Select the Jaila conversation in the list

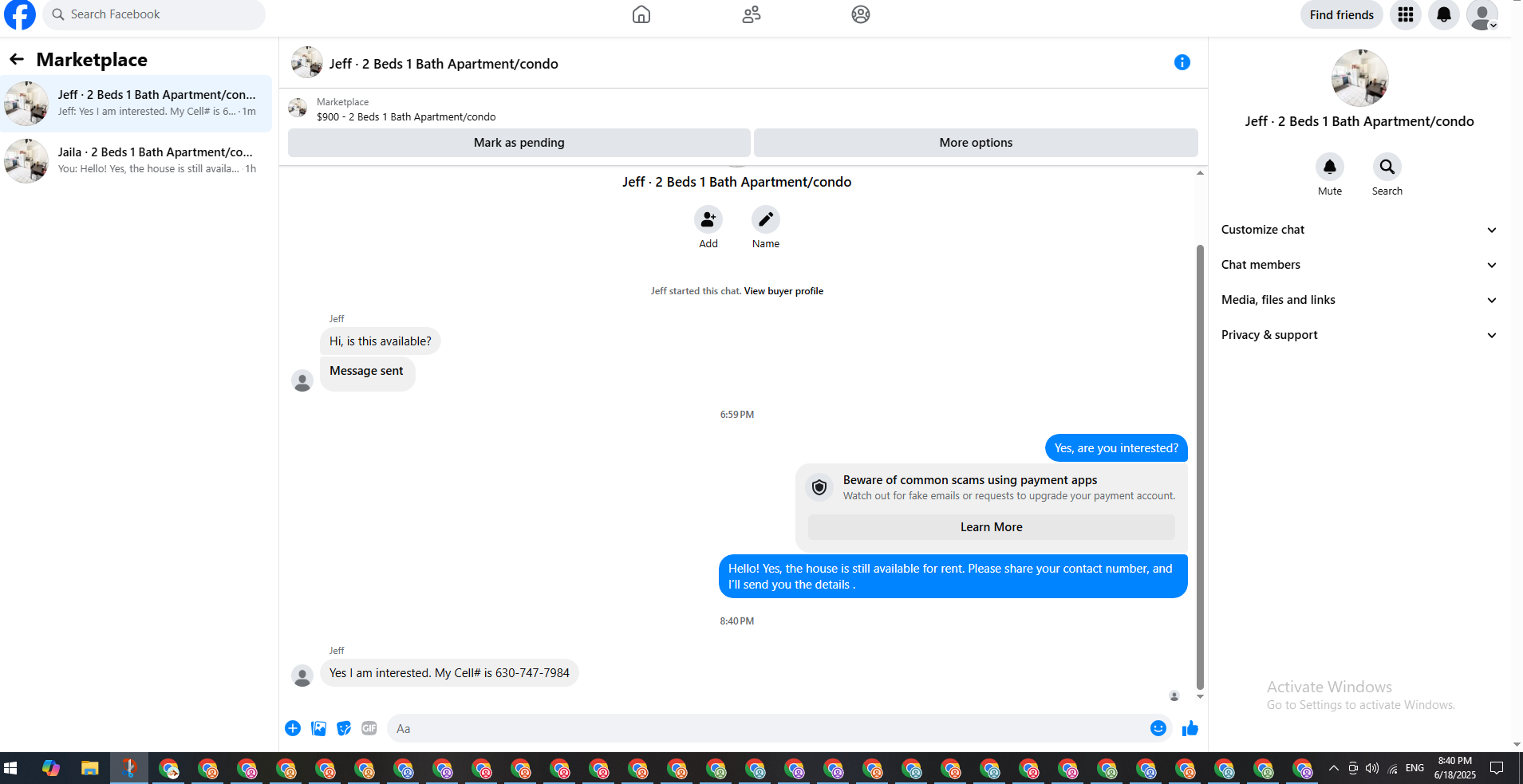(136, 161)
